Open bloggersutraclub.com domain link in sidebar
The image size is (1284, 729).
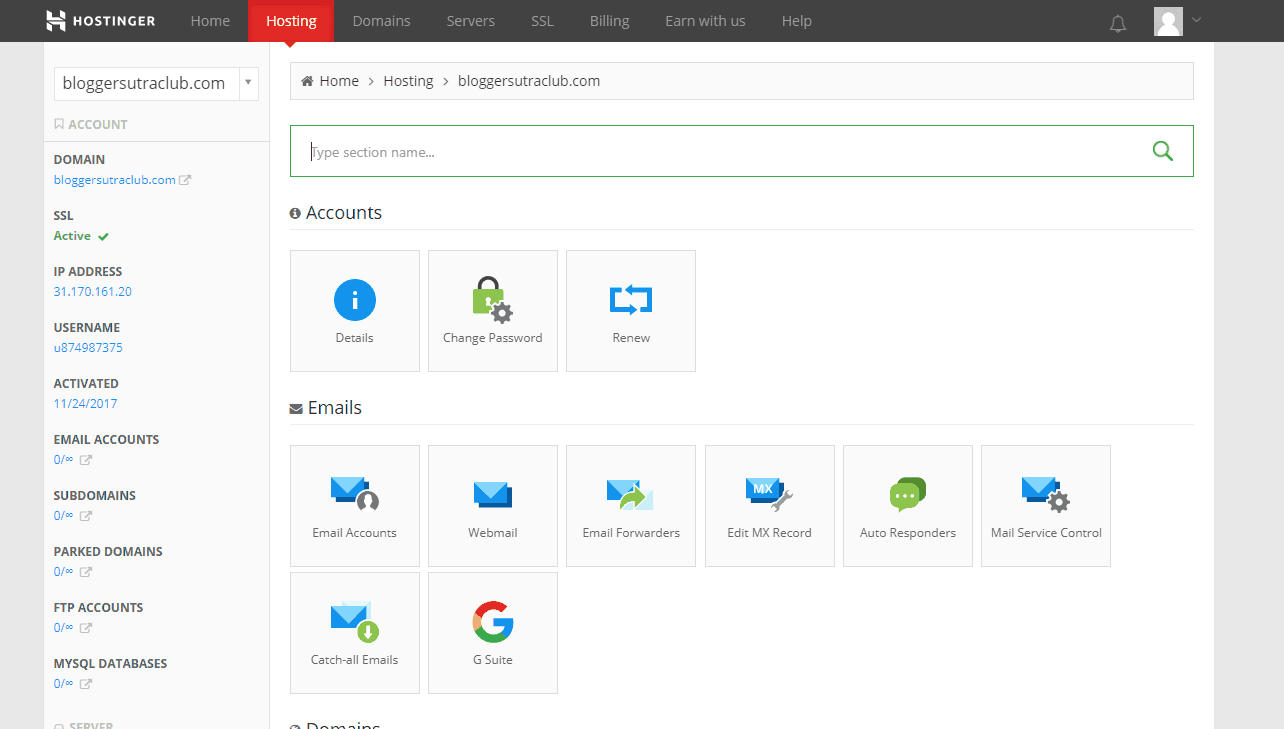(114, 180)
